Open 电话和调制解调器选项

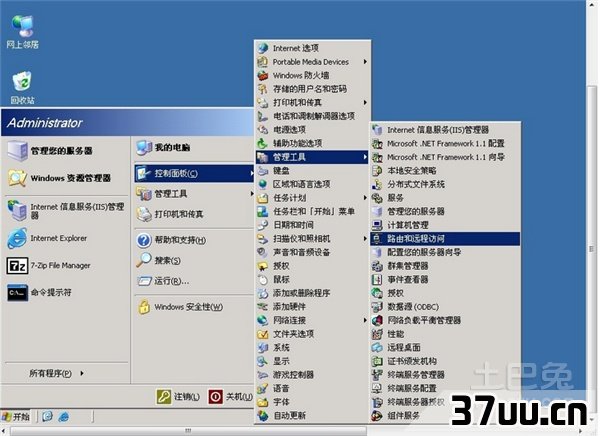(312, 116)
